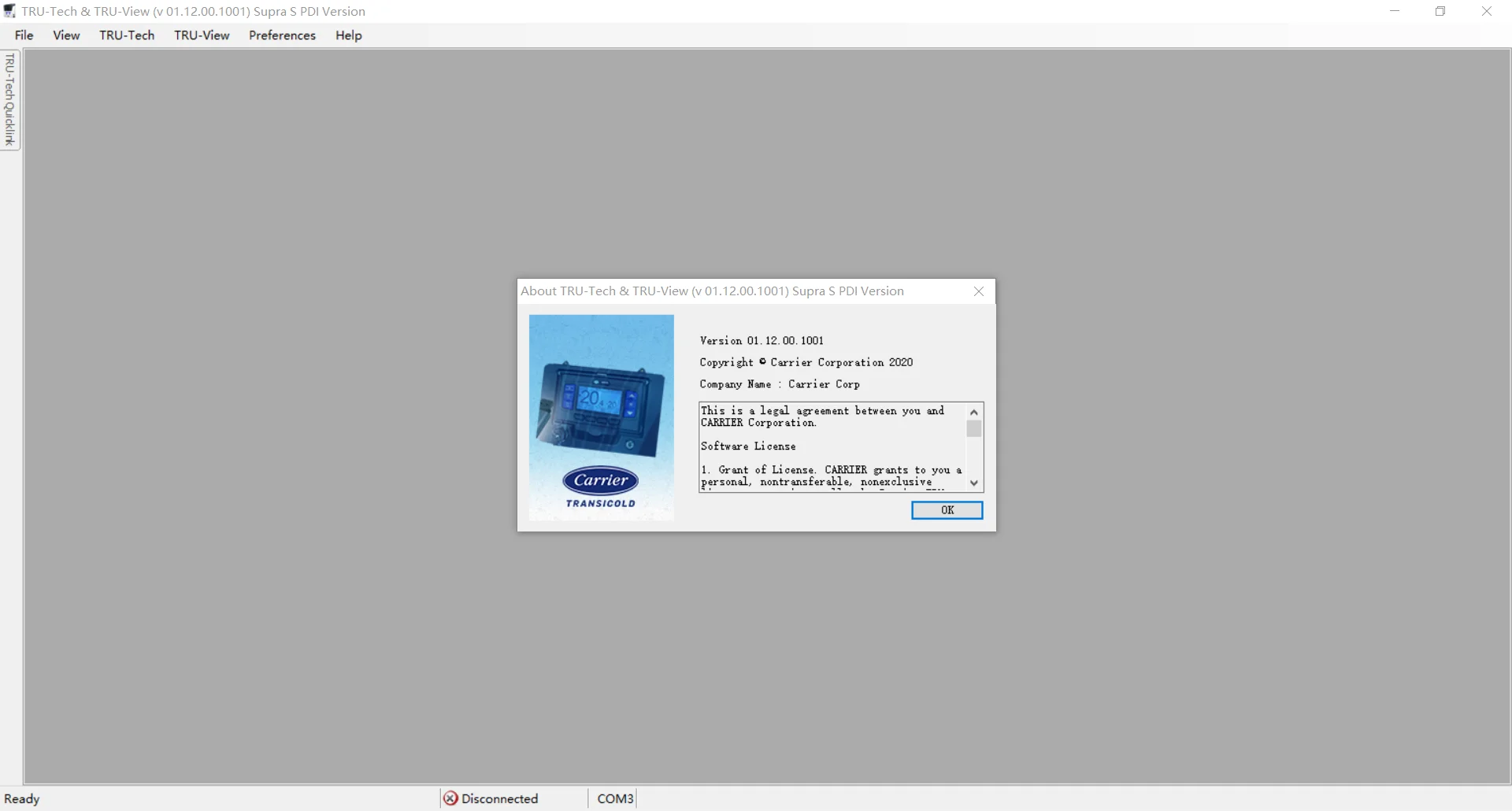Click the Ready status bar text
The height and width of the screenshot is (811, 1512).
[x=22, y=798]
